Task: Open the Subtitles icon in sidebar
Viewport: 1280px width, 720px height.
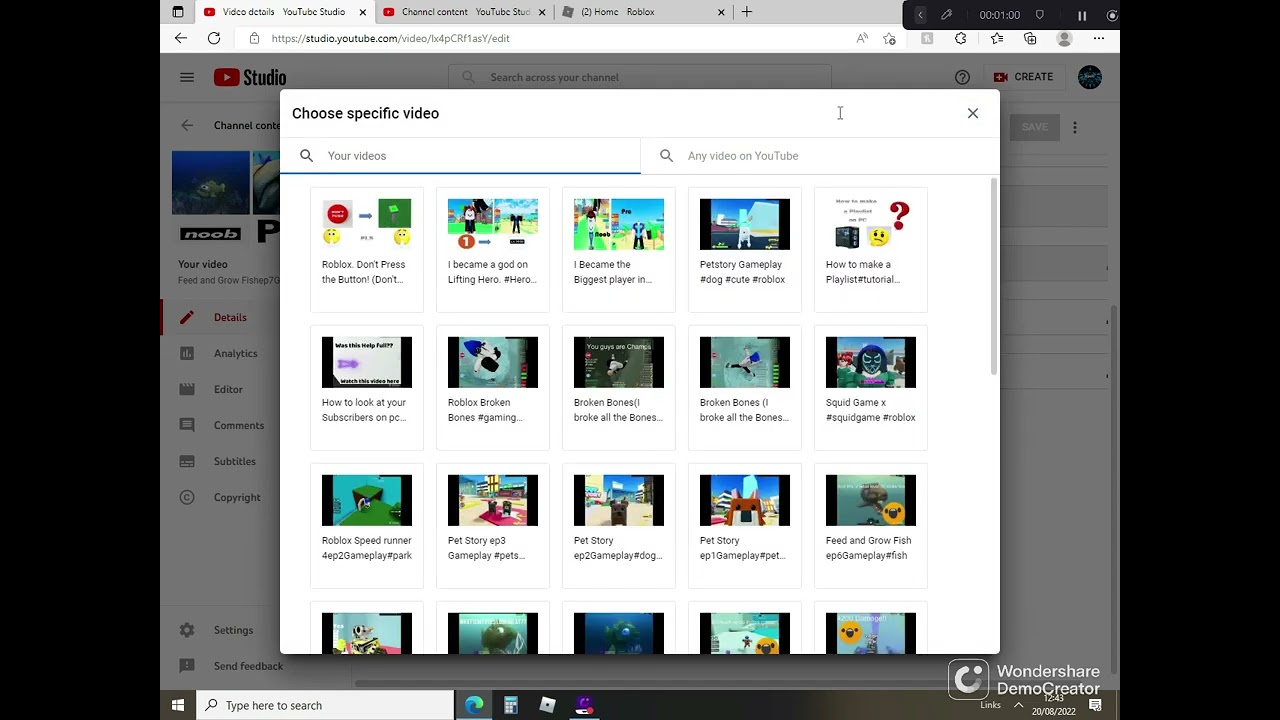Action: coord(187,461)
